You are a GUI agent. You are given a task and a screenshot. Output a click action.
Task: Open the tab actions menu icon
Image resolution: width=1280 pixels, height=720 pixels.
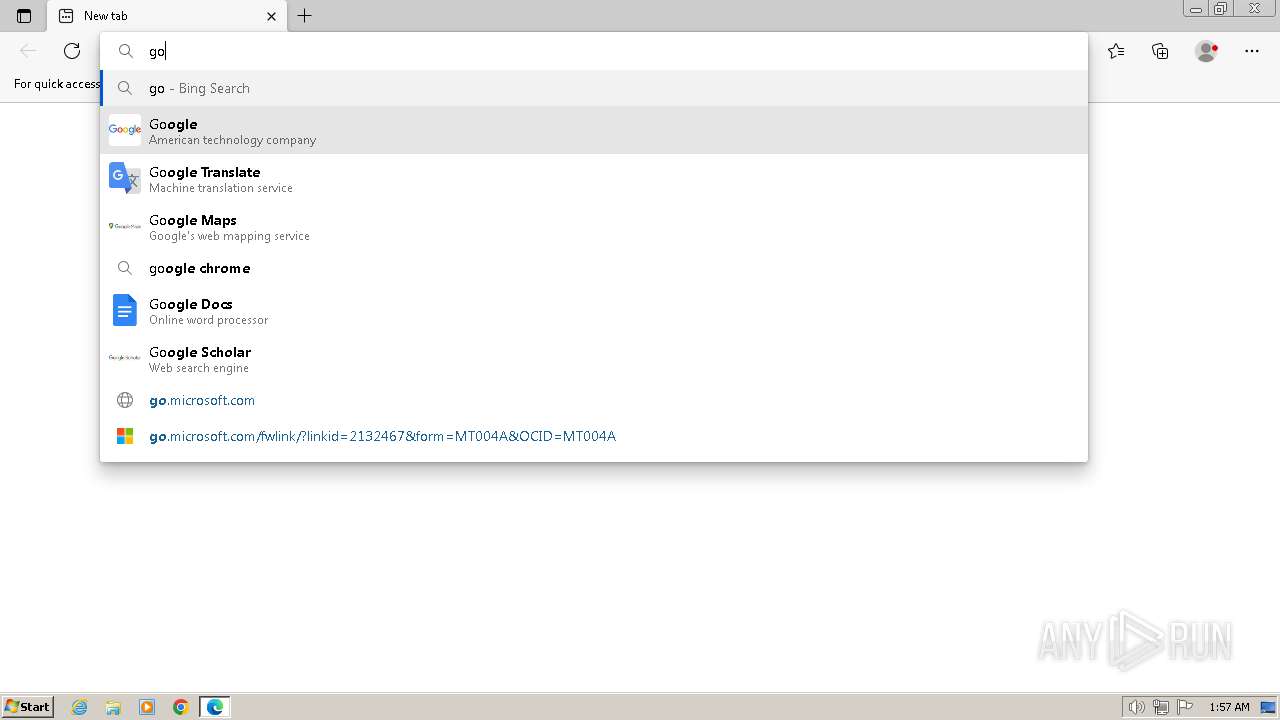24,16
